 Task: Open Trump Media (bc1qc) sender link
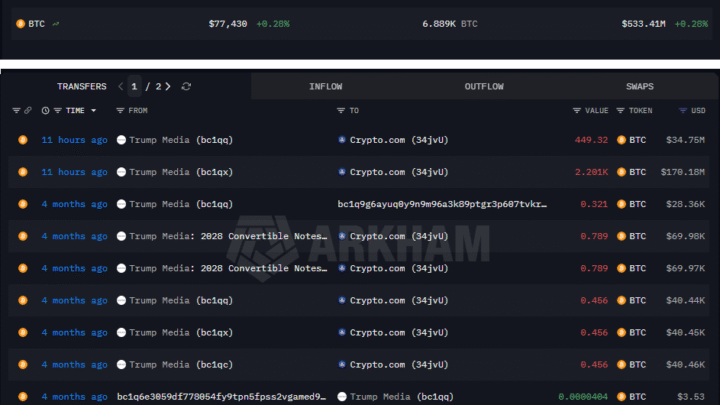181,365
